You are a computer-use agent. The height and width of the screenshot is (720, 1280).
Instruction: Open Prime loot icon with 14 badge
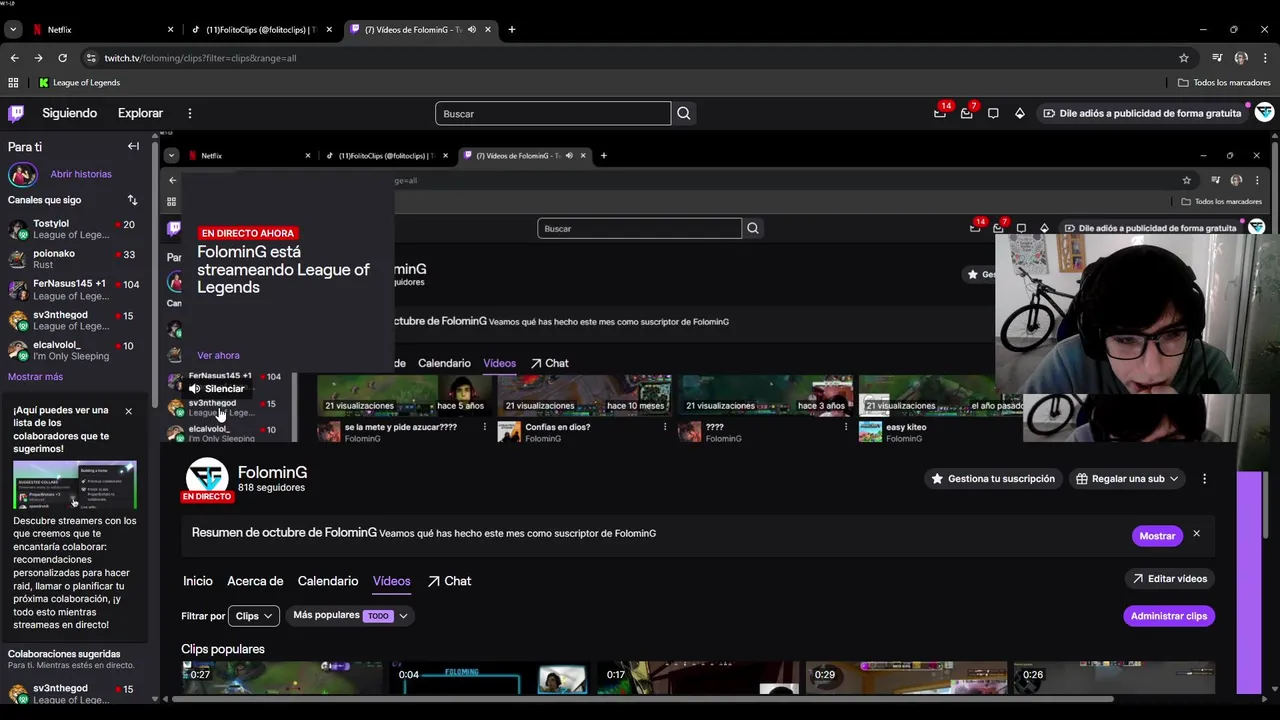point(940,113)
